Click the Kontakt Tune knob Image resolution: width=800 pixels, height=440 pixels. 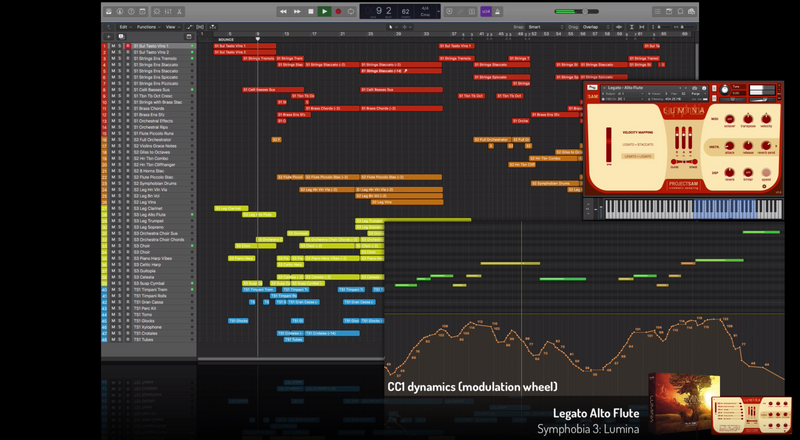coord(724,90)
